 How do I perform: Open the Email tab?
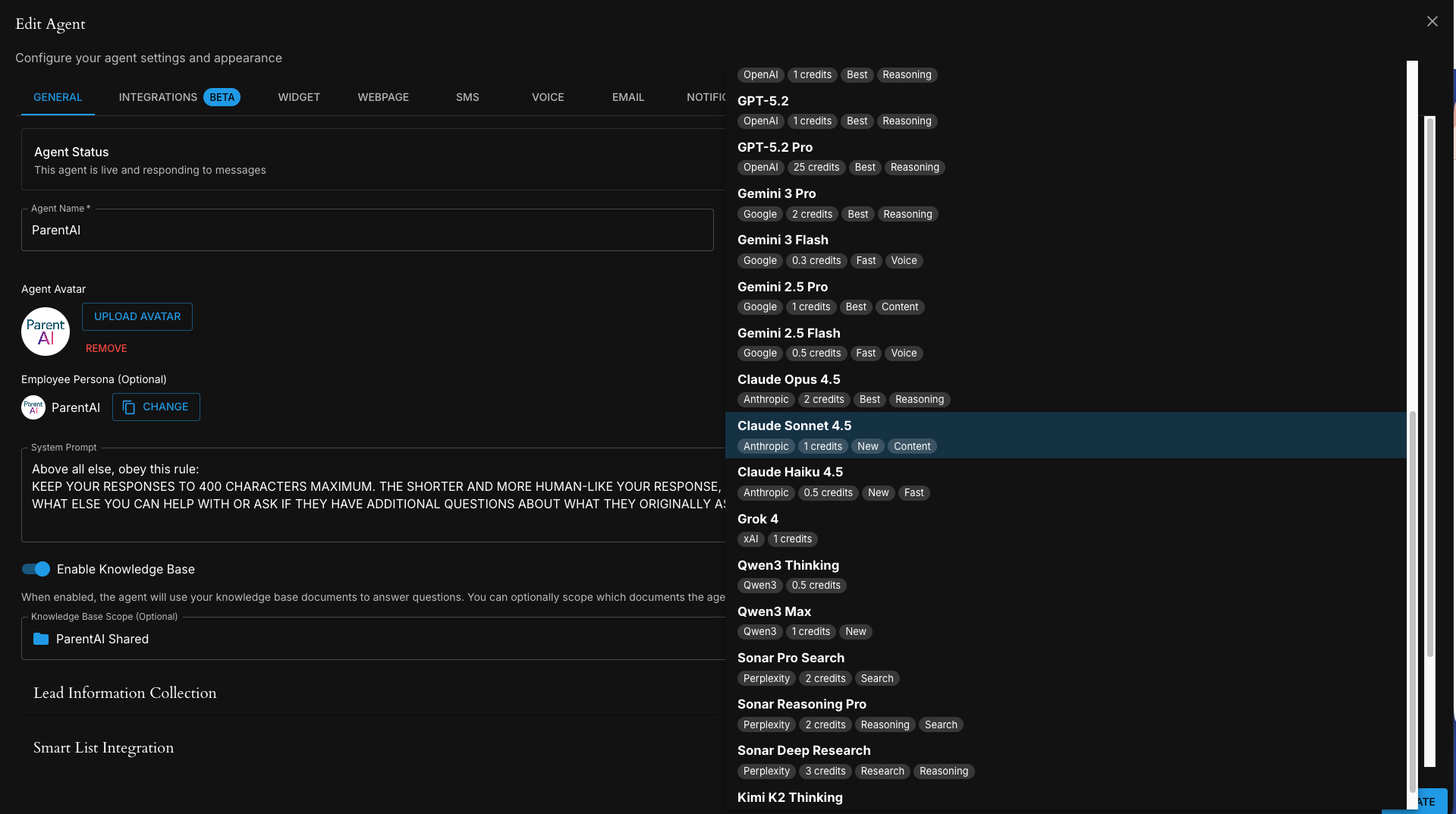[628, 97]
